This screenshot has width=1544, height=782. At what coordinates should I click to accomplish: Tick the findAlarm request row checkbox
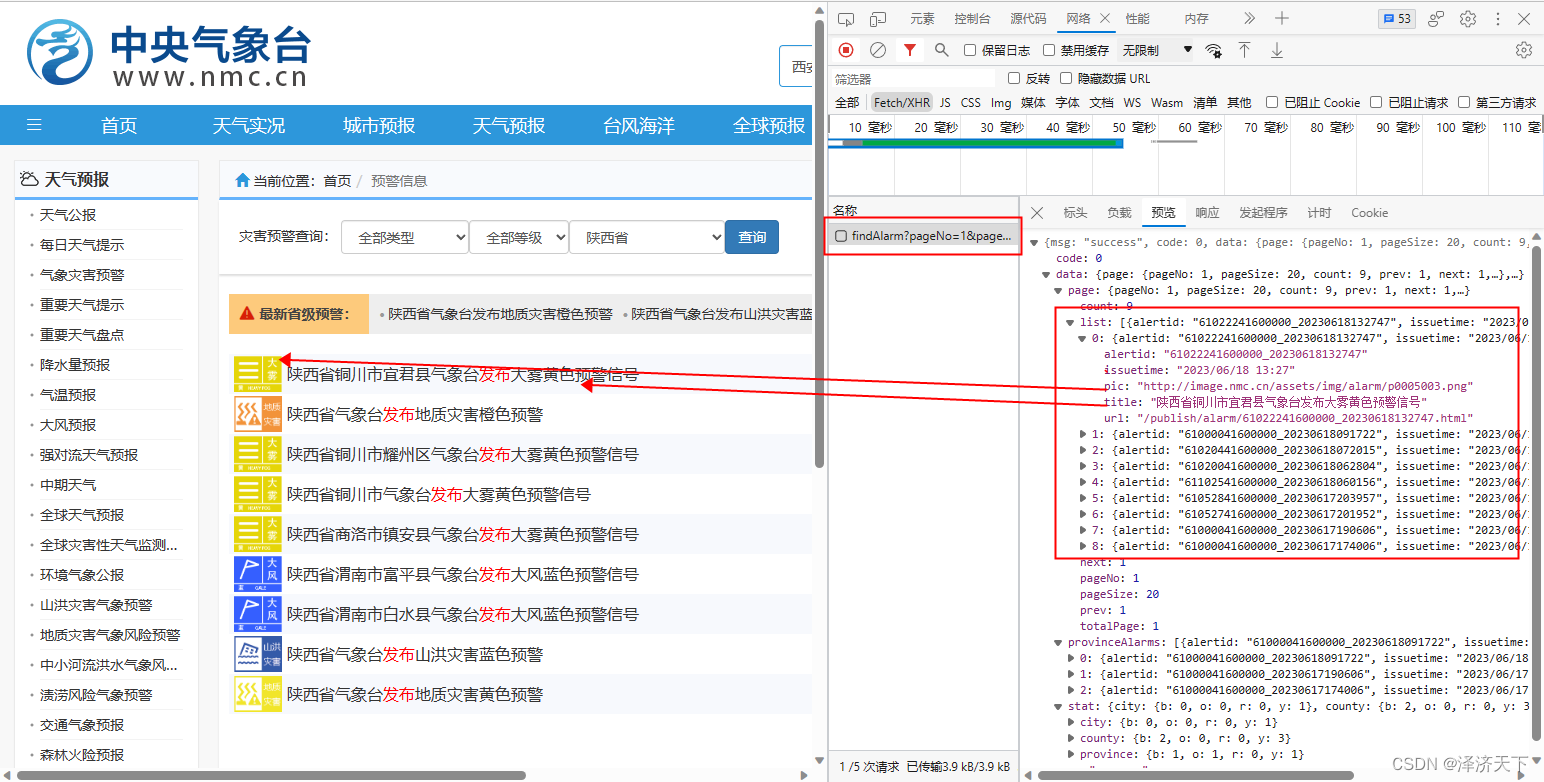[841, 236]
